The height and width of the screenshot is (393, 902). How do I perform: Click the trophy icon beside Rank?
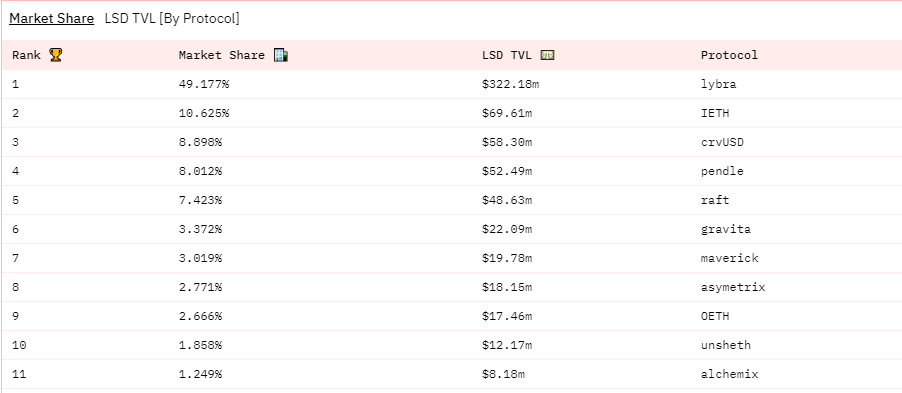(x=55, y=55)
